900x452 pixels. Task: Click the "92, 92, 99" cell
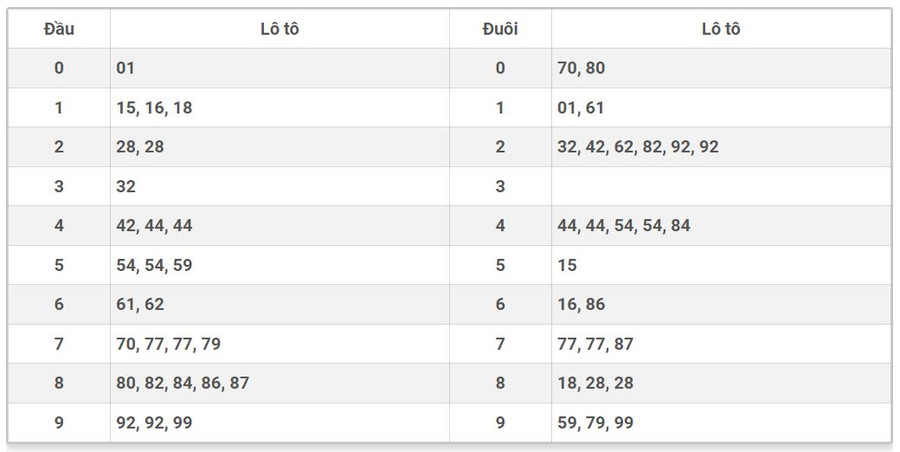pyautogui.click(x=154, y=423)
